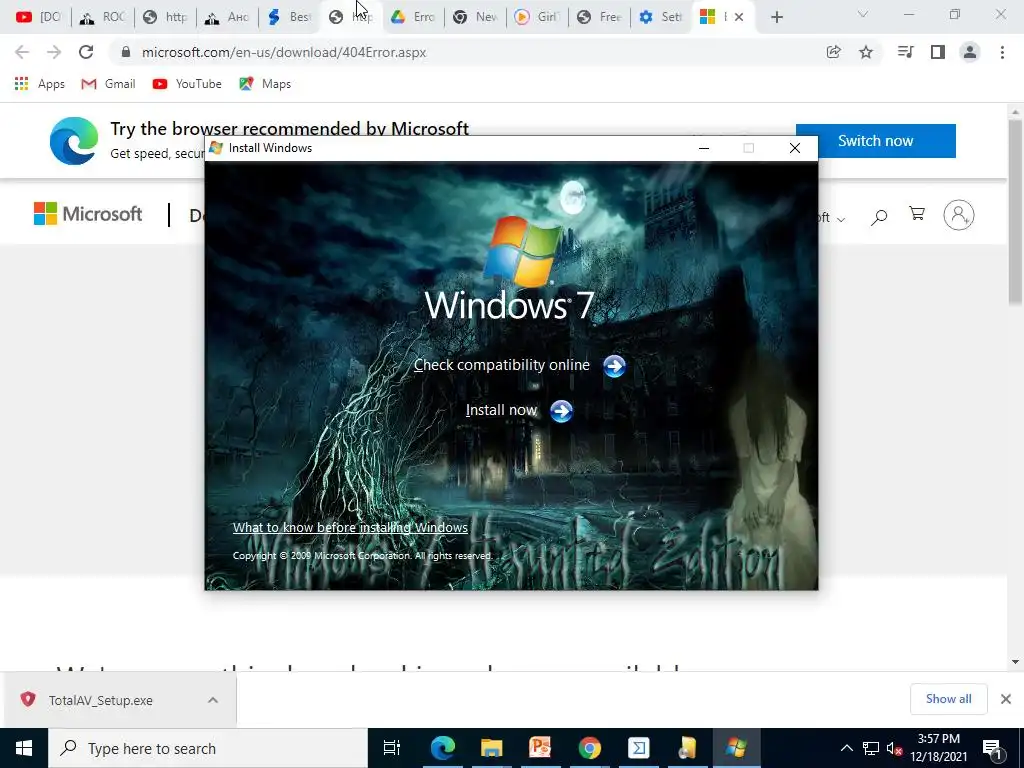
Task: Click the taskbar search box
Action: coord(208,748)
